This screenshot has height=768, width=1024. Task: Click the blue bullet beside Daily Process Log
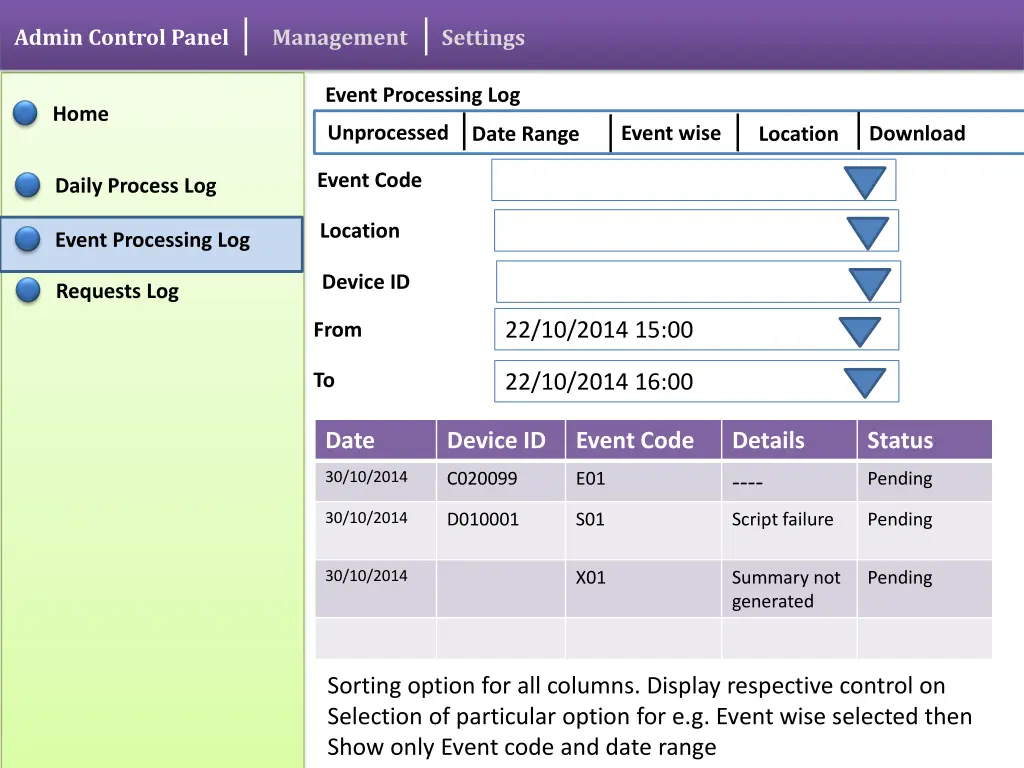(x=28, y=185)
